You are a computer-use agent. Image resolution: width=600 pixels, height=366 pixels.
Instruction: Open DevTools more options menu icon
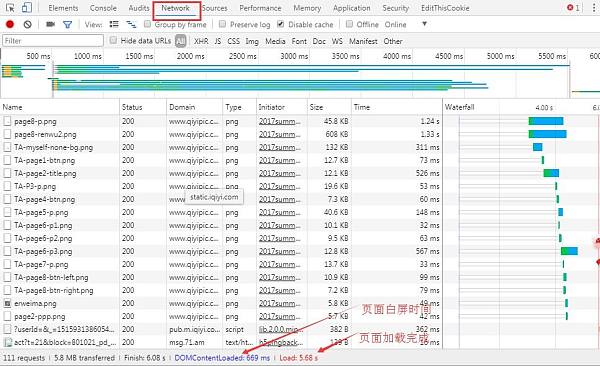pyautogui.click(x=593, y=8)
